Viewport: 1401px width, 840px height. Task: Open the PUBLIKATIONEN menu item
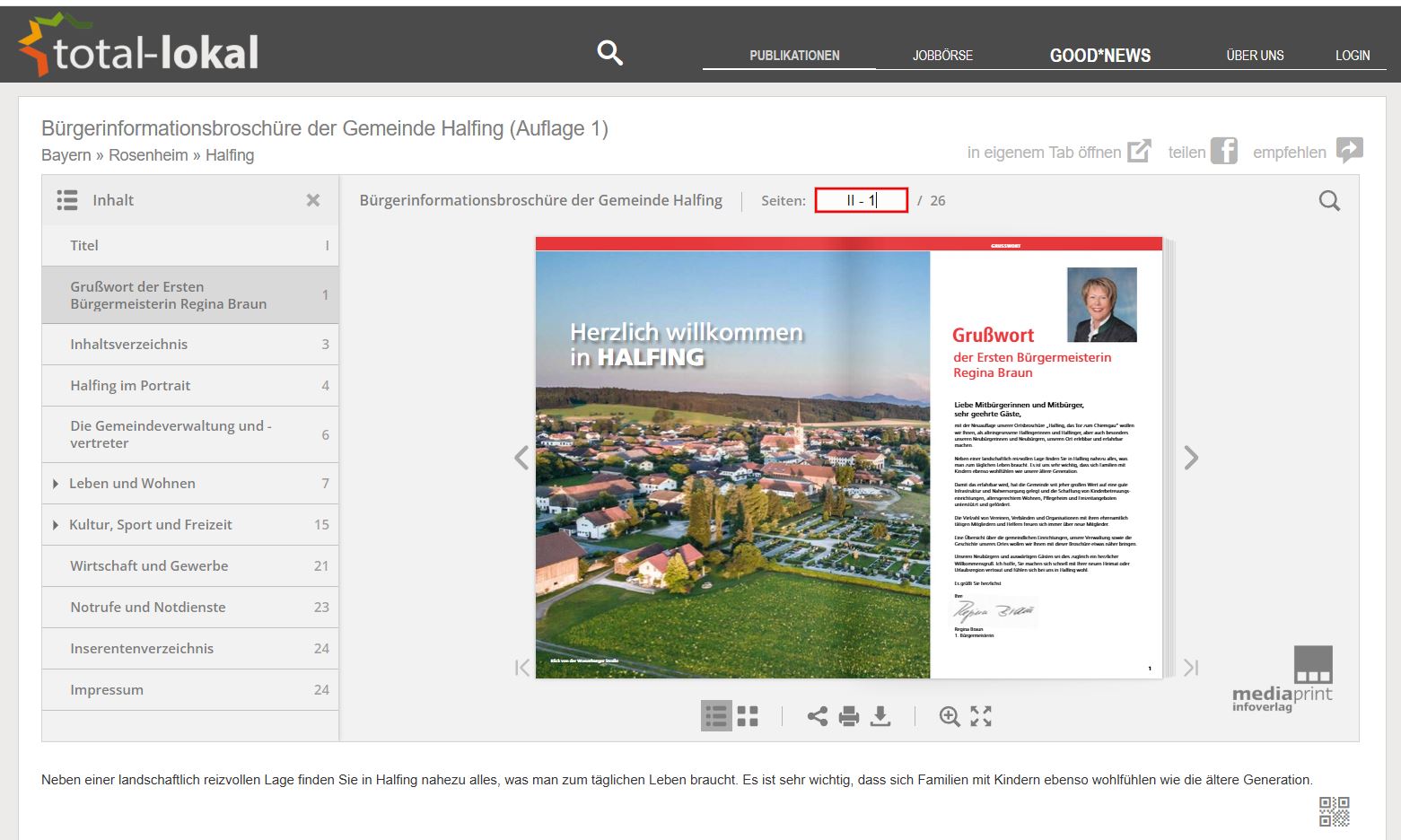click(794, 56)
